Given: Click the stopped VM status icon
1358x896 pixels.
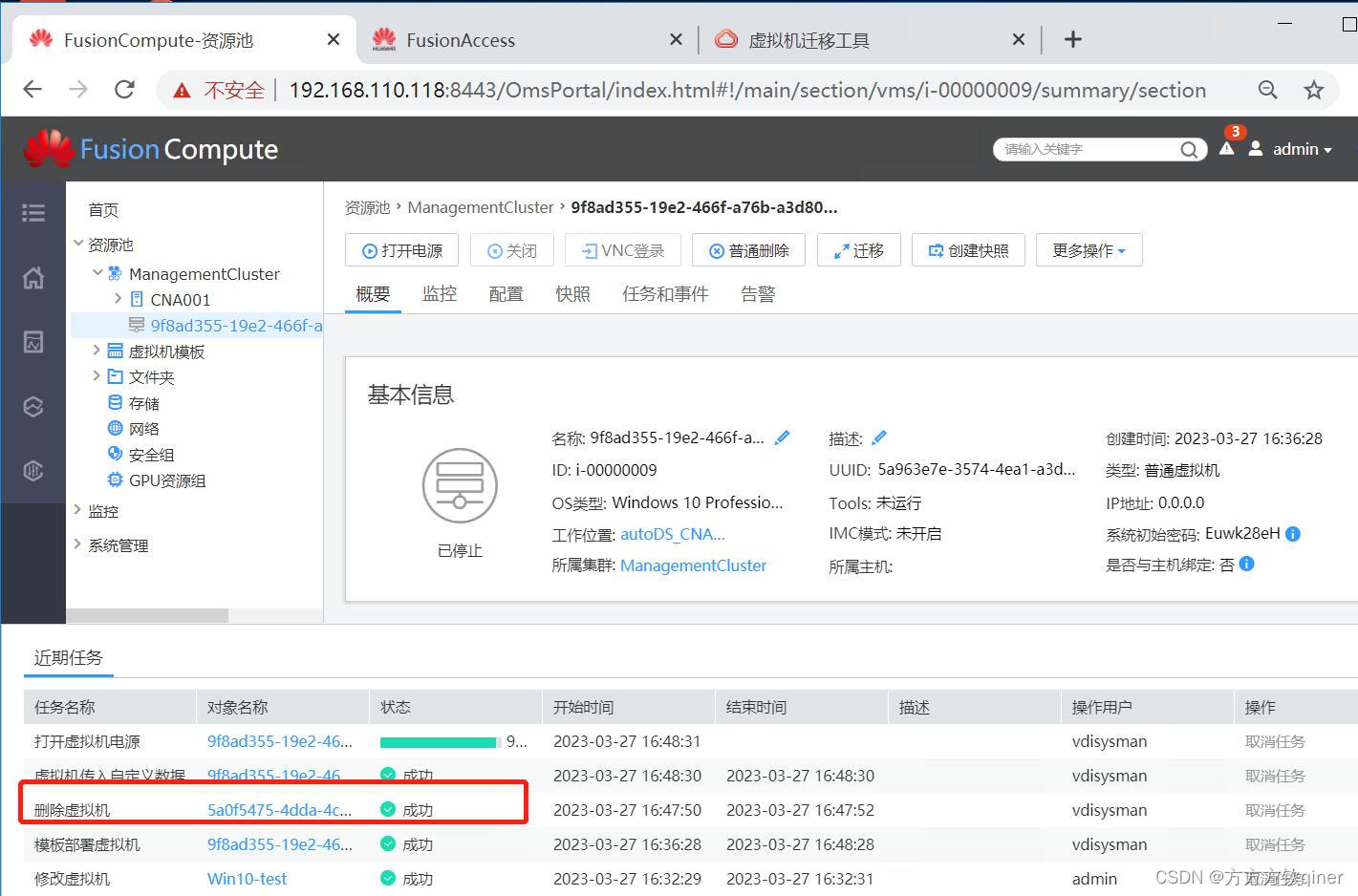Looking at the screenshot, I should (x=460, y=485).
